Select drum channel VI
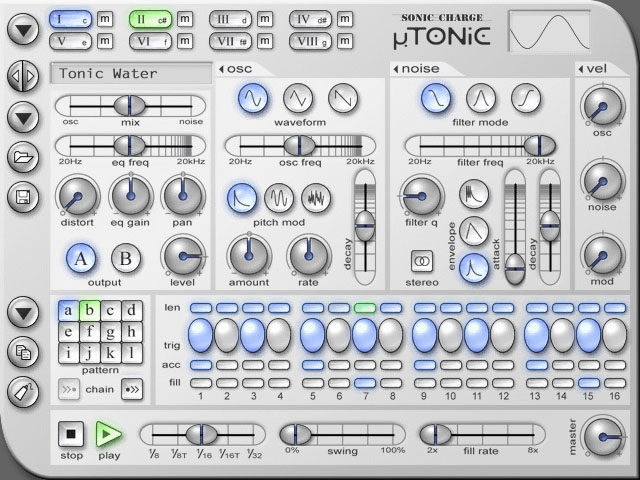640x480 pixels. tap(150, 41)
